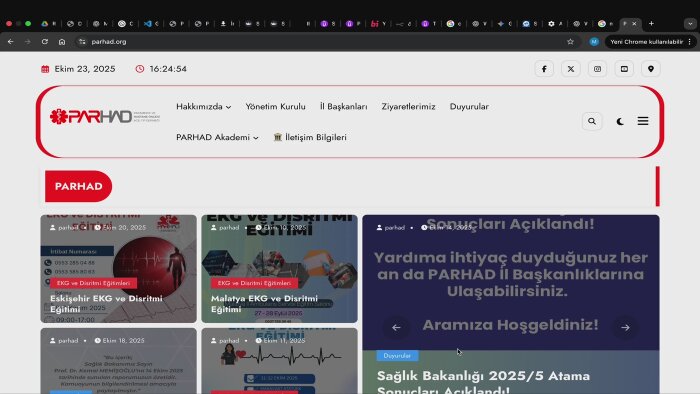This screenshot has height=394, width=700.
Task: Open the Ekim 18, 2025 post thumbnail
Action: click(118, 361)
